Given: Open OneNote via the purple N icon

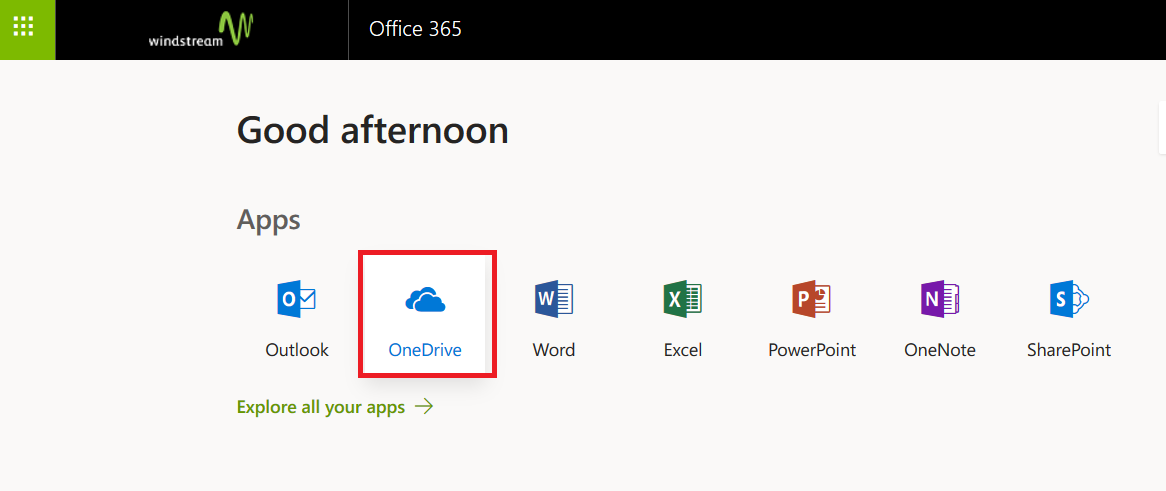Looking at the screenshot, I should [x=940, y=300].
